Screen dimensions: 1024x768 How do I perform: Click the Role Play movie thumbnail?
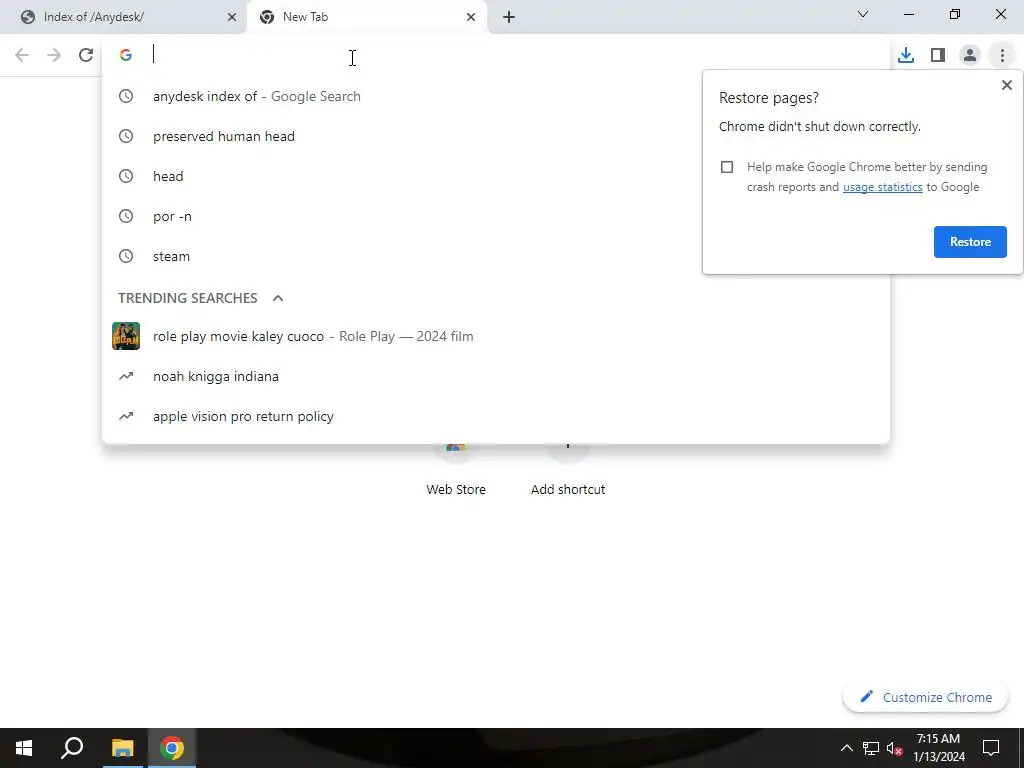[x=126, y=336]
